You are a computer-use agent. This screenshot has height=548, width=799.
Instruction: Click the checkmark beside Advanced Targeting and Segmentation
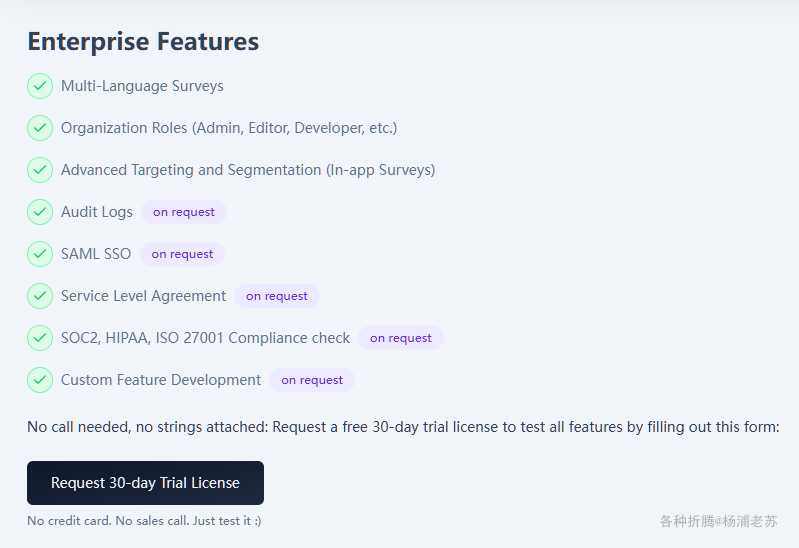[x=40, y=170]
